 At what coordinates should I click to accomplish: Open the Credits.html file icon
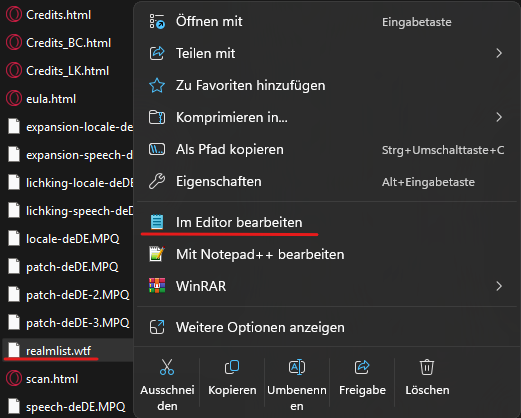(x=14, y=15)
